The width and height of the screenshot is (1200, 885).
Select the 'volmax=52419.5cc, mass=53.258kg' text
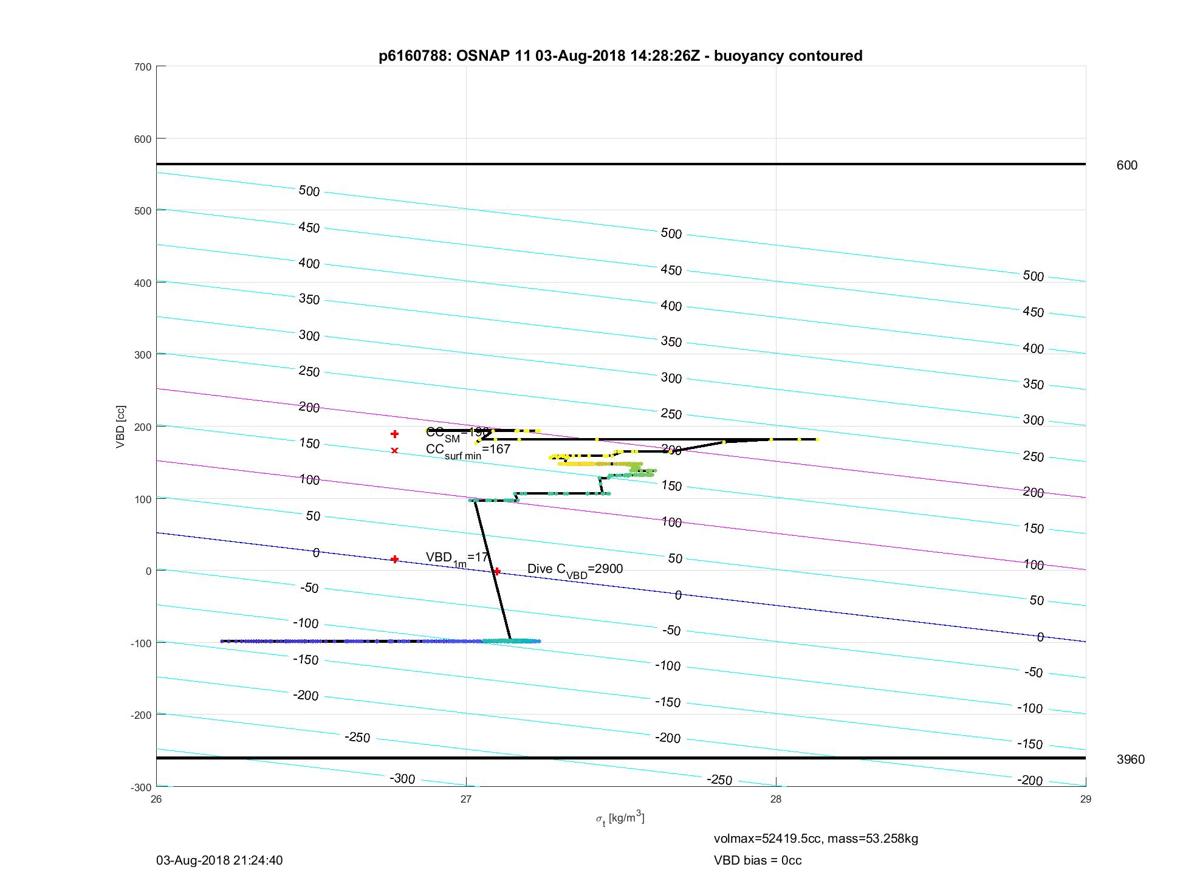[816, 838]
